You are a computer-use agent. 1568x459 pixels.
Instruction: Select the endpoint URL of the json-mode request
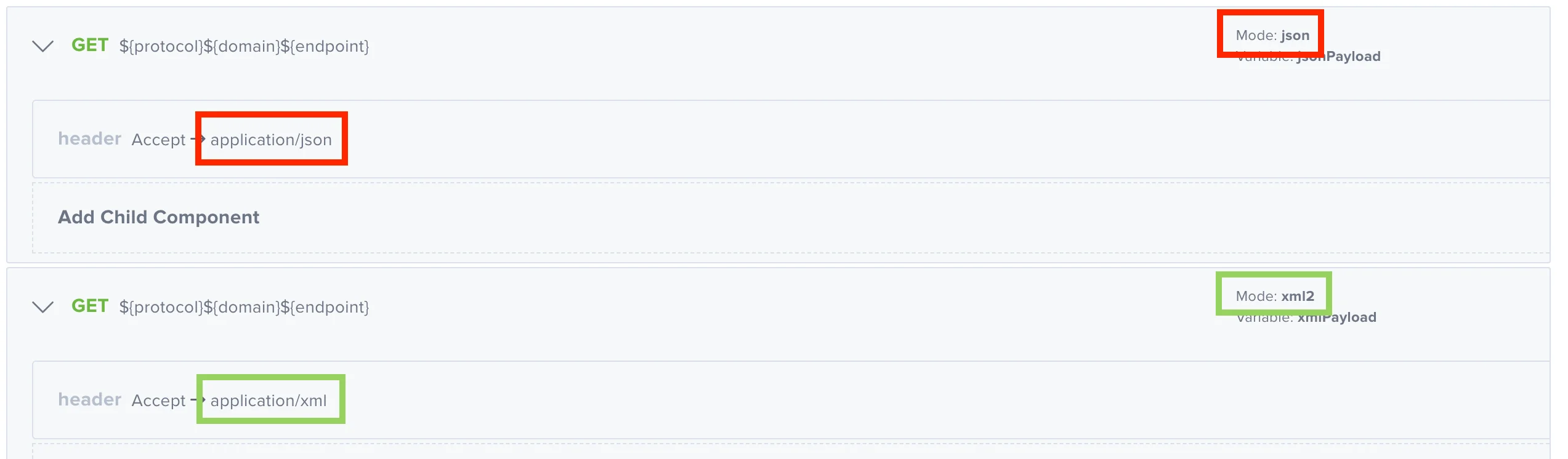pos(244,47)
